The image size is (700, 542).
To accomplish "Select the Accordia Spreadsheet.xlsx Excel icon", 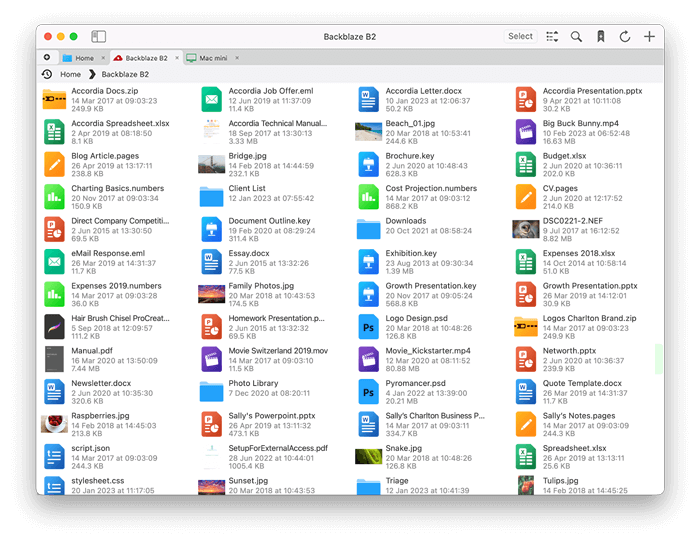I will [54, 132].
